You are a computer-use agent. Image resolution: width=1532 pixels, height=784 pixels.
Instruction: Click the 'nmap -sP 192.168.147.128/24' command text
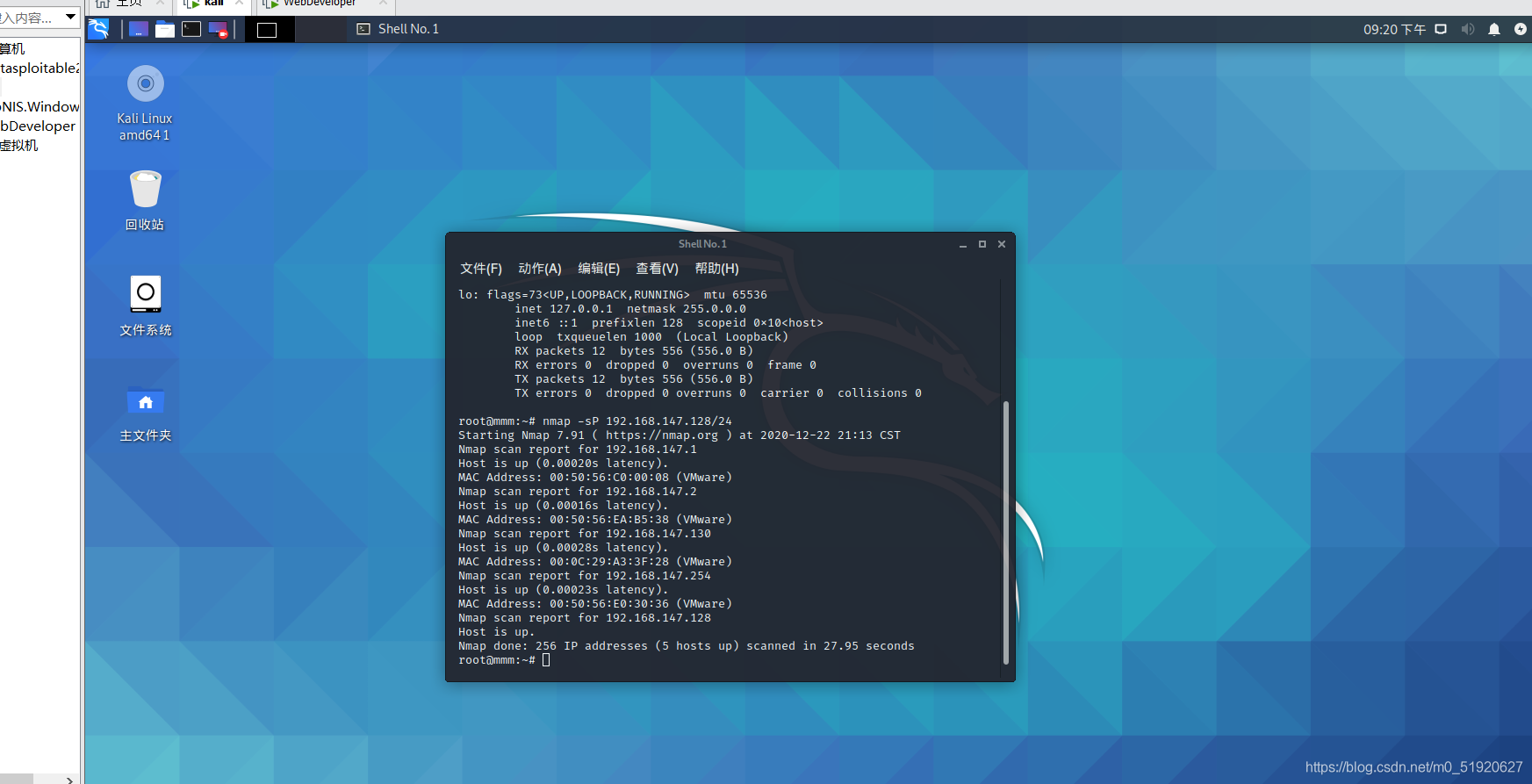click(x=637, y=421)
